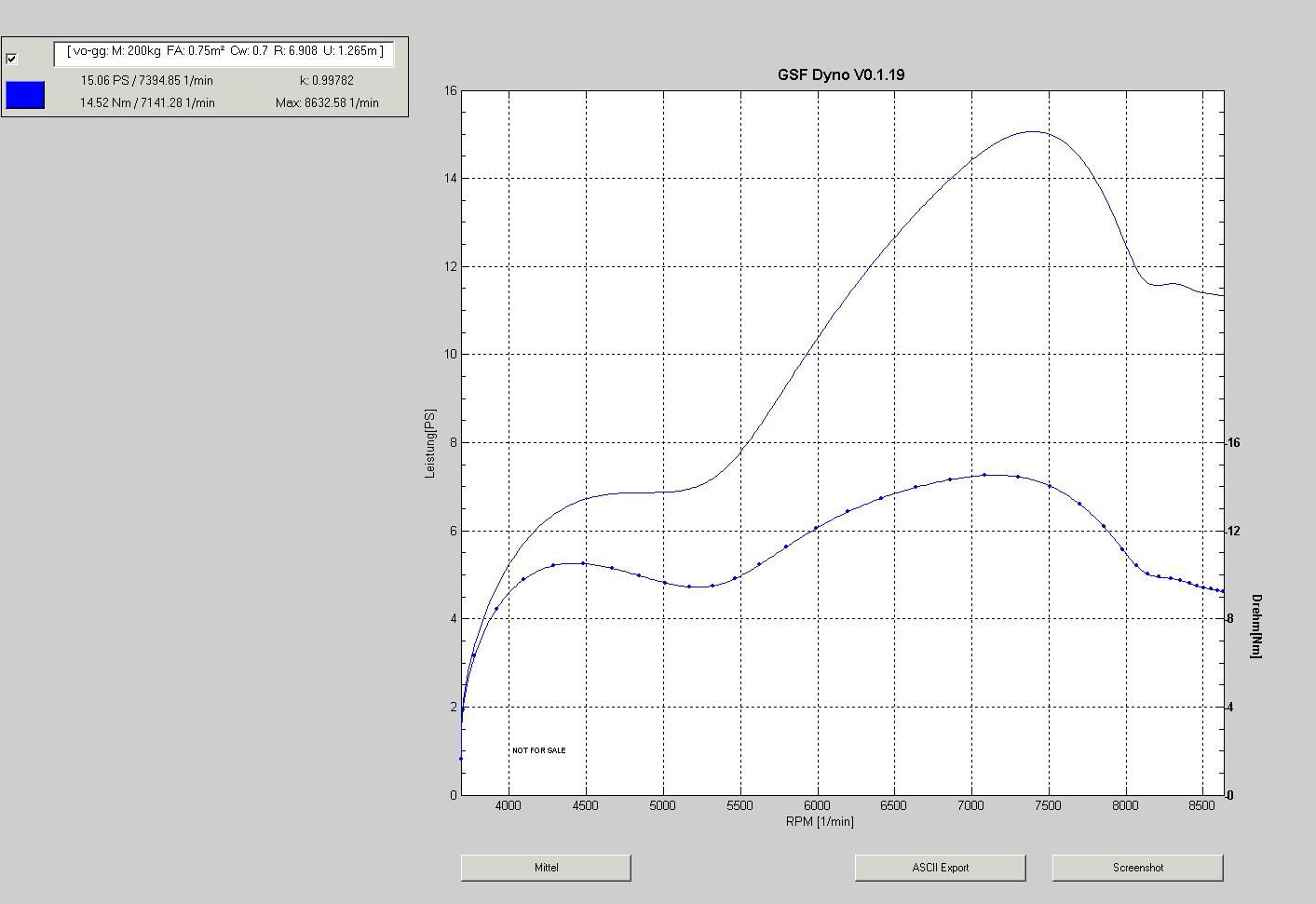Screen dimensions: 1316x904
Task: Click the Leistung[PS] left axis label
Action: (430, 443)
